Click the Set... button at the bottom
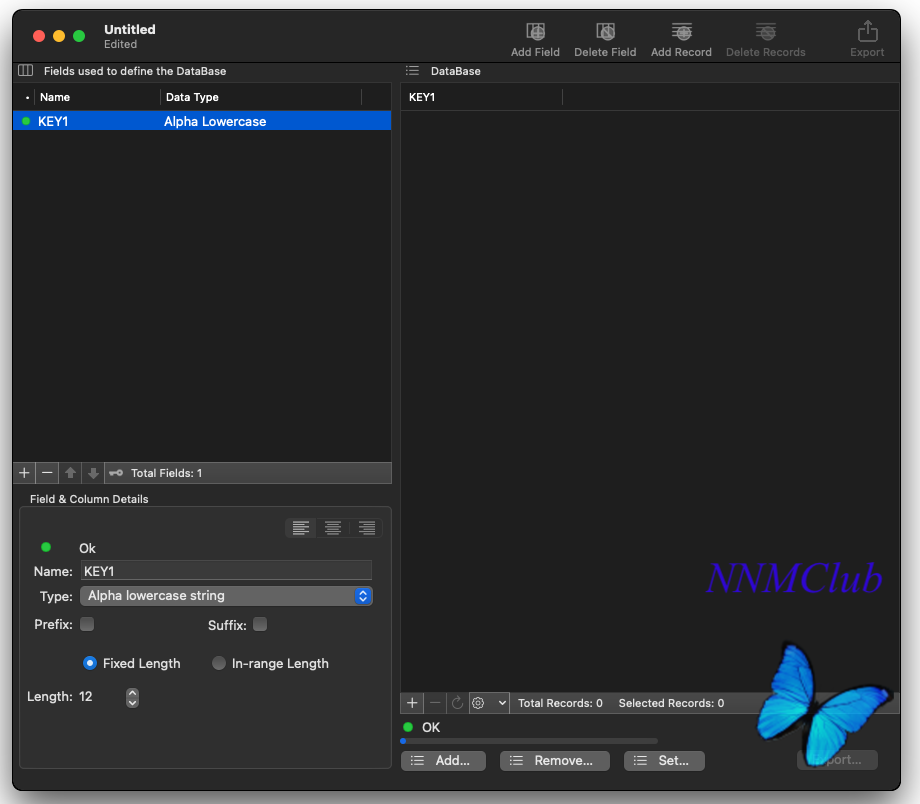Image resolution: width=920 pixels, height=804 pixels. click(x=664, y=761)
